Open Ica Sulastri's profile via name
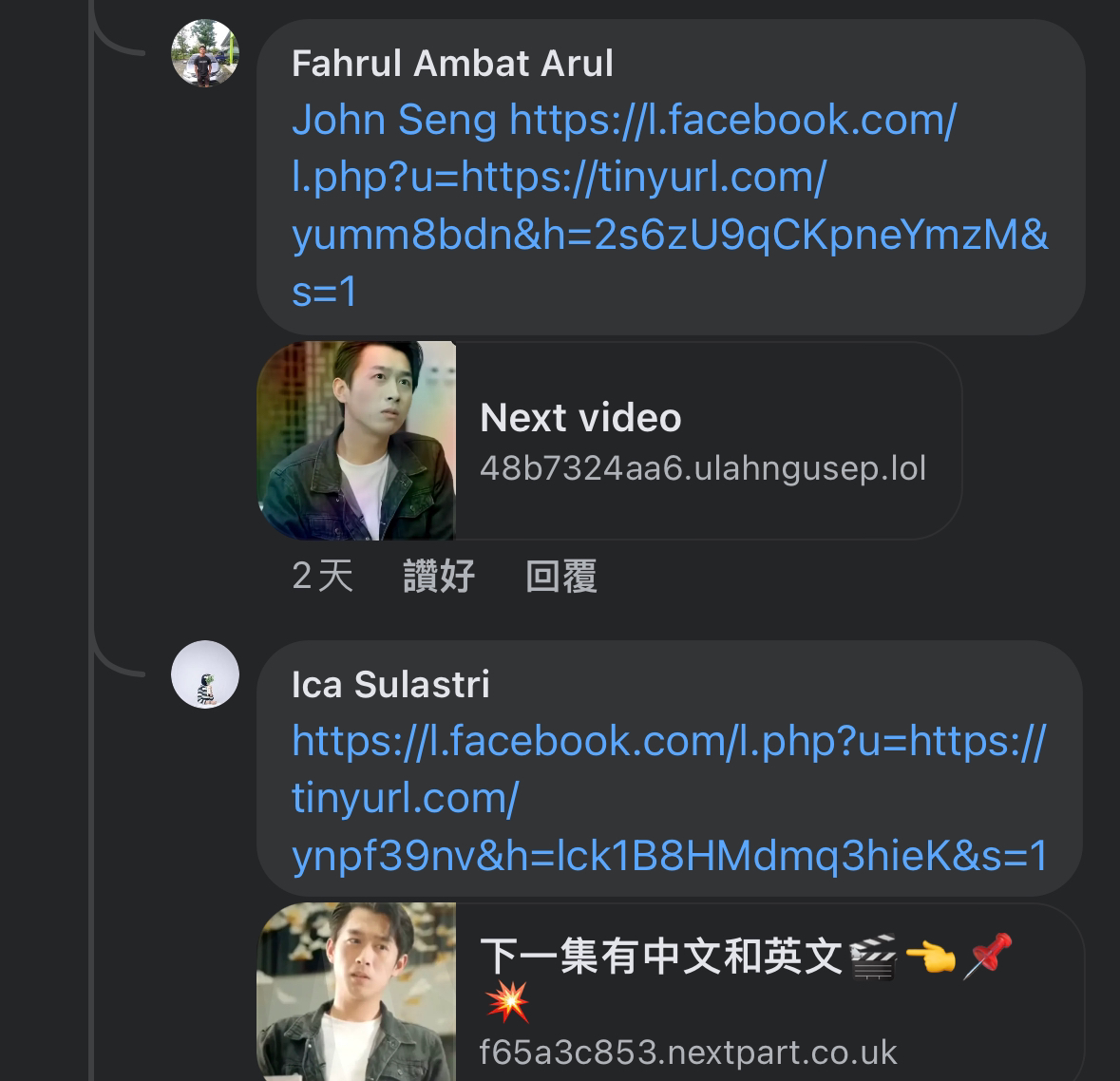1120x1081 pixels. tap(389, 684)
